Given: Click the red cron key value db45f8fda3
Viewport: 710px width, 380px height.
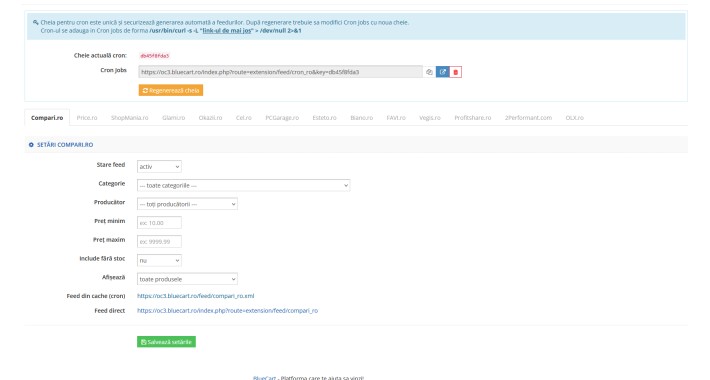Looking at the screenshot, I should pos(154,56).
